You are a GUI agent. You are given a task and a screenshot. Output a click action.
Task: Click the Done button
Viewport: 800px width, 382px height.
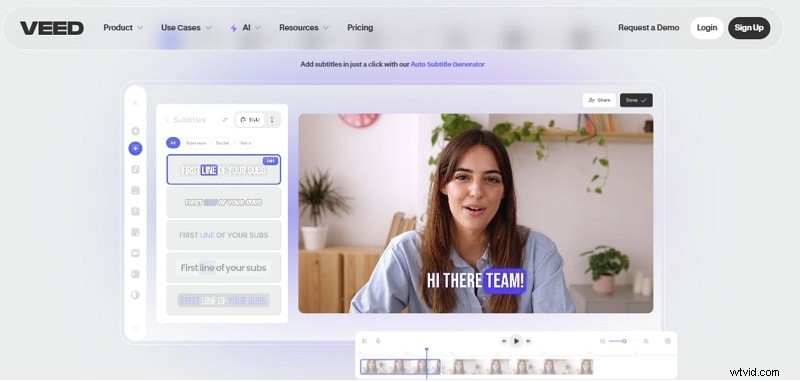pos(636,100)
